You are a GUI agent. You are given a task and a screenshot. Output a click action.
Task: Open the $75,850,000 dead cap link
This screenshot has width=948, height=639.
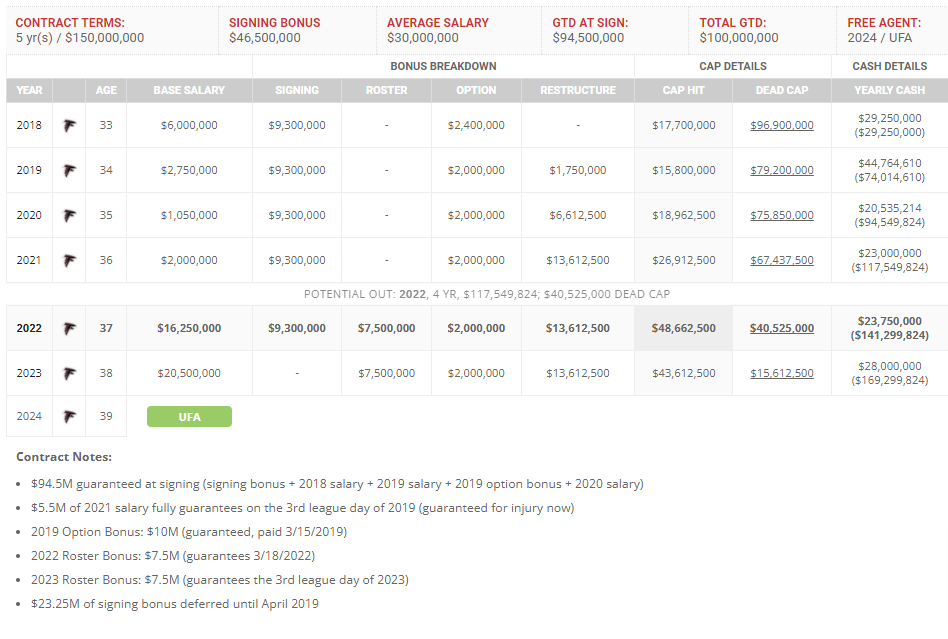782,215
